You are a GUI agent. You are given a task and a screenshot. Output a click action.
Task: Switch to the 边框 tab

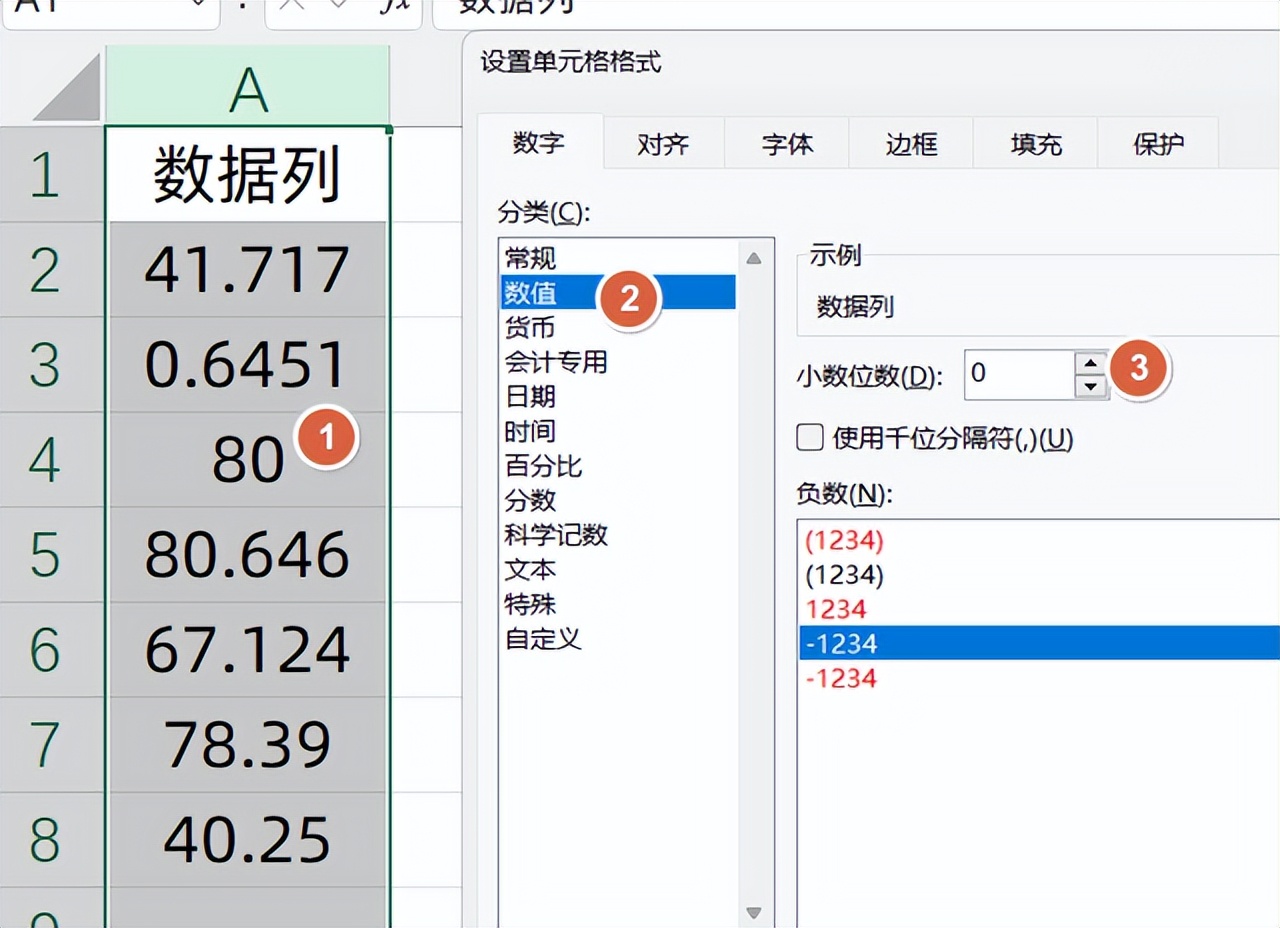[x=911, y=143]
